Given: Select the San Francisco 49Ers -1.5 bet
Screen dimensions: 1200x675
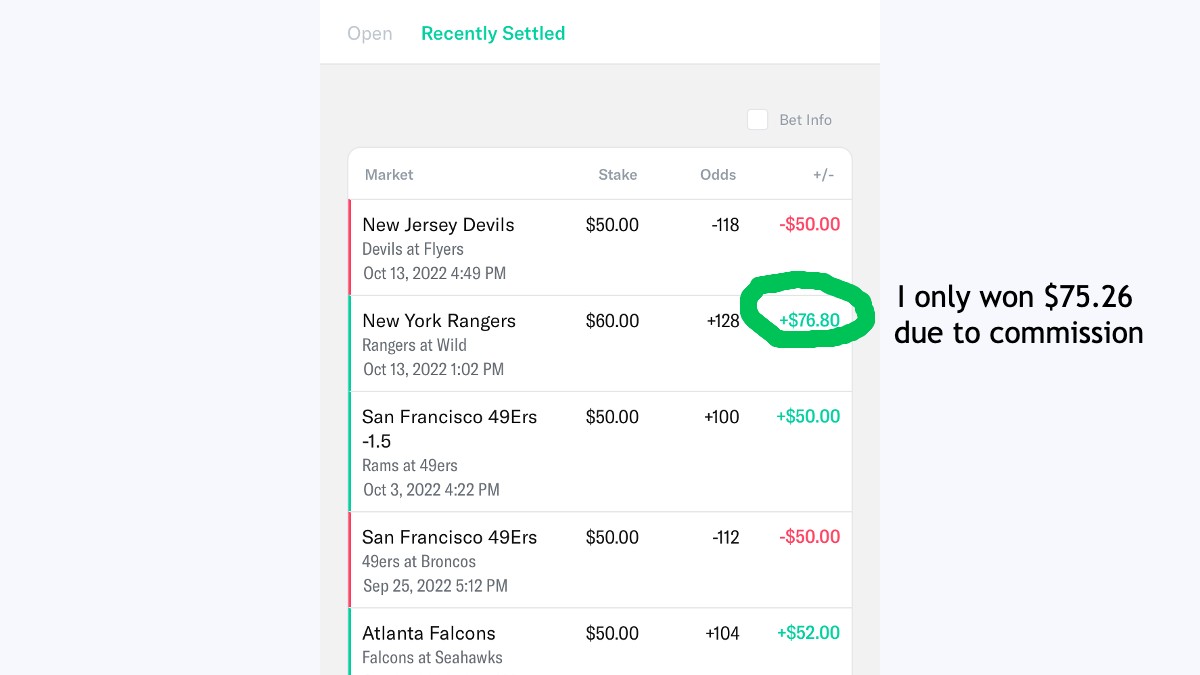Looking at the screenshot, I should pos(600,452).
